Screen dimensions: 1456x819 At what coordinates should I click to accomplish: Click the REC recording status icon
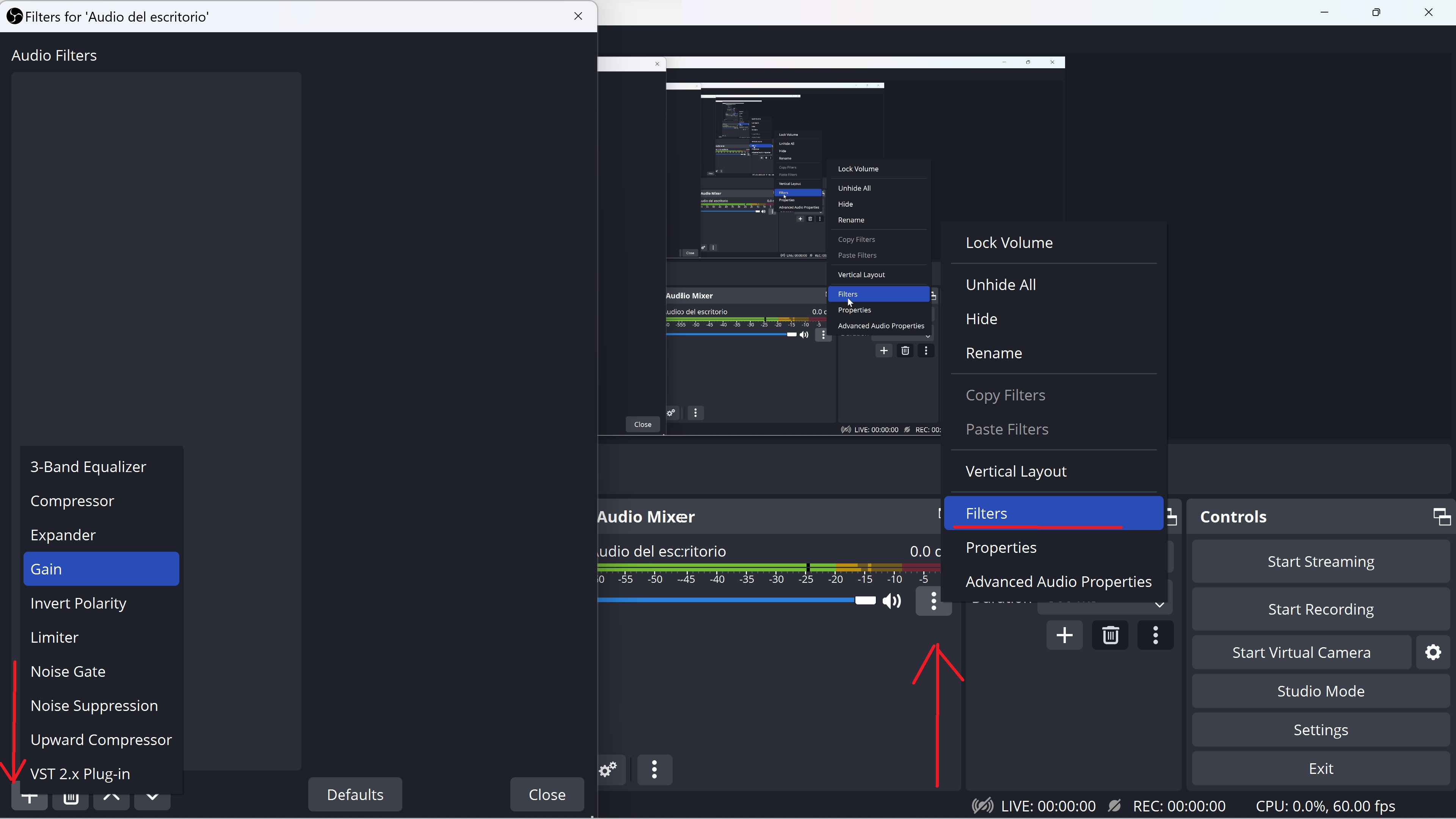[x=1114, y=806]
